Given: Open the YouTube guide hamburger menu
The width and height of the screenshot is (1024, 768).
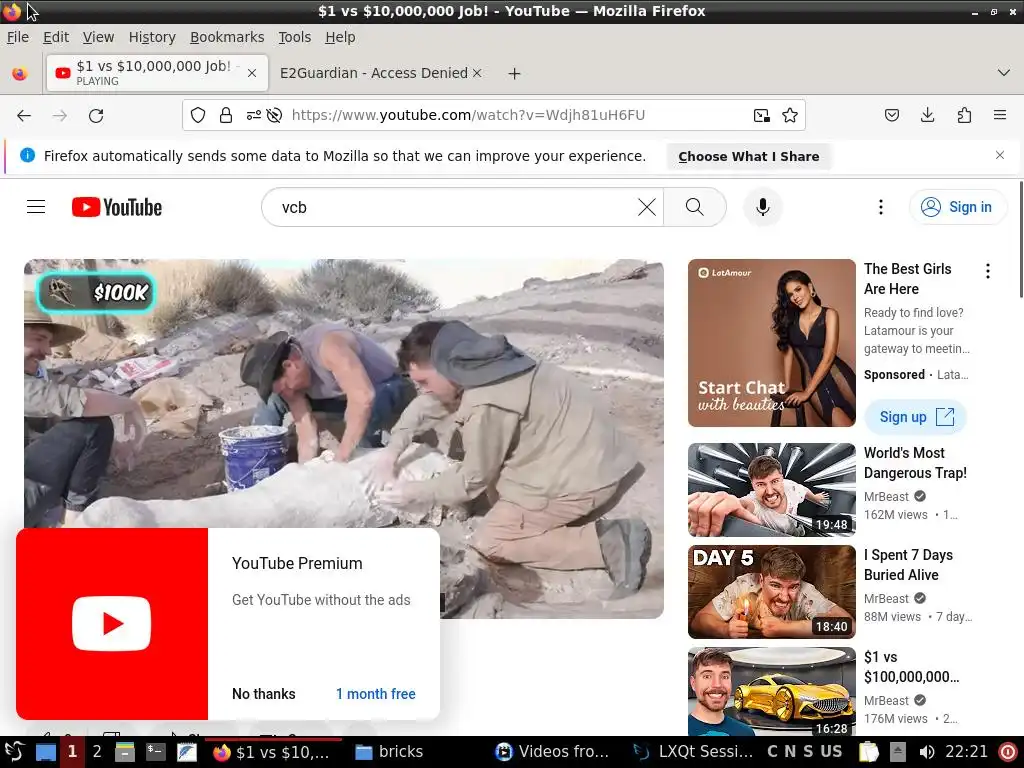Looking at the screenshot, I should (36, 207).
